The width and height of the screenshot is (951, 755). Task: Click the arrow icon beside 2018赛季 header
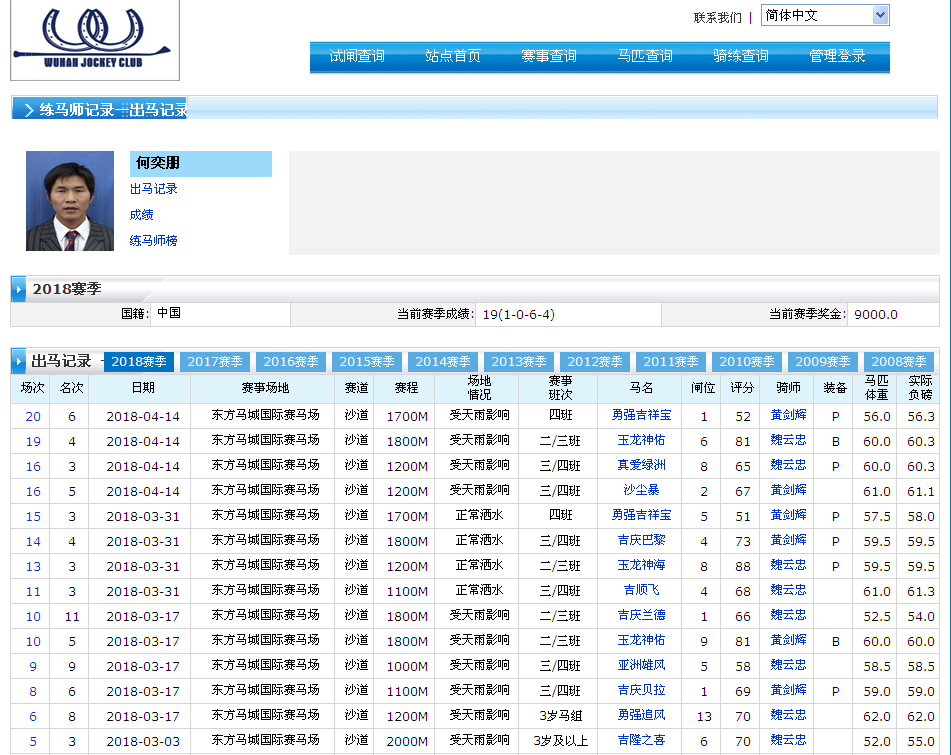click(19, 290)
